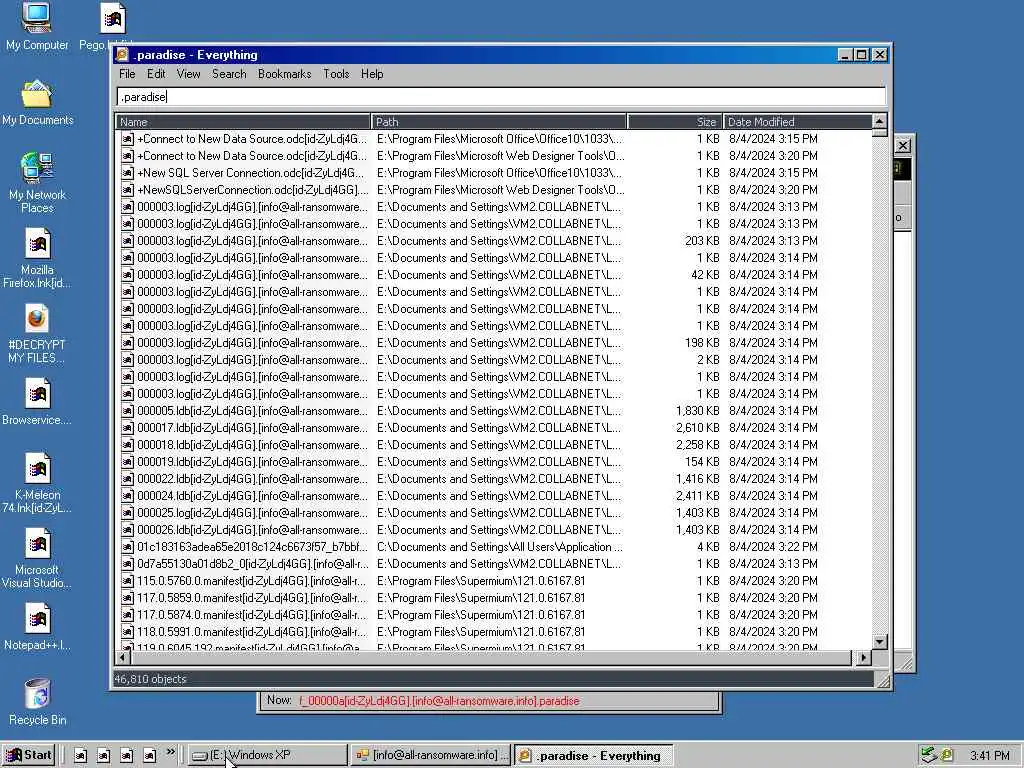Open My Documents desktop folder
The image size is (1024, 768).
tap(37, 103)
